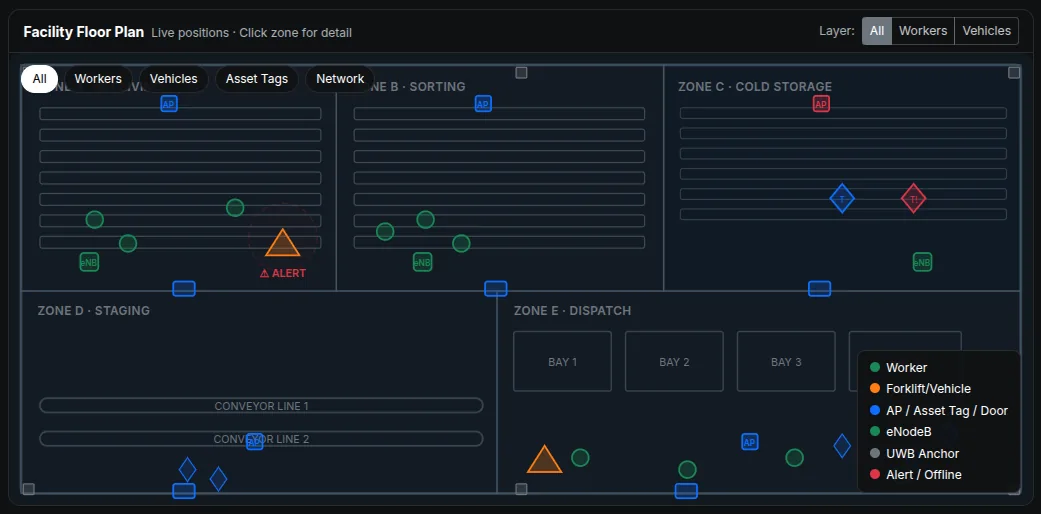The image size is (1041, 514).
Task: Click the UWB Anchor legend entry
Action: pos(915,454)
